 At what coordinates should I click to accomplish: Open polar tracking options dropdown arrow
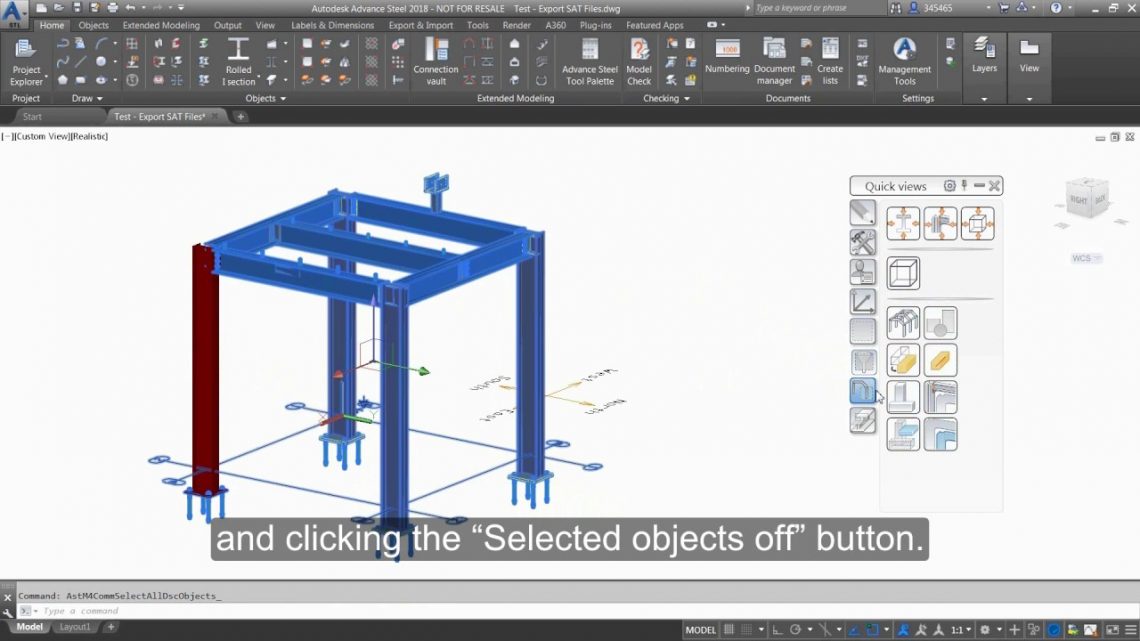(x=810, y=629)
